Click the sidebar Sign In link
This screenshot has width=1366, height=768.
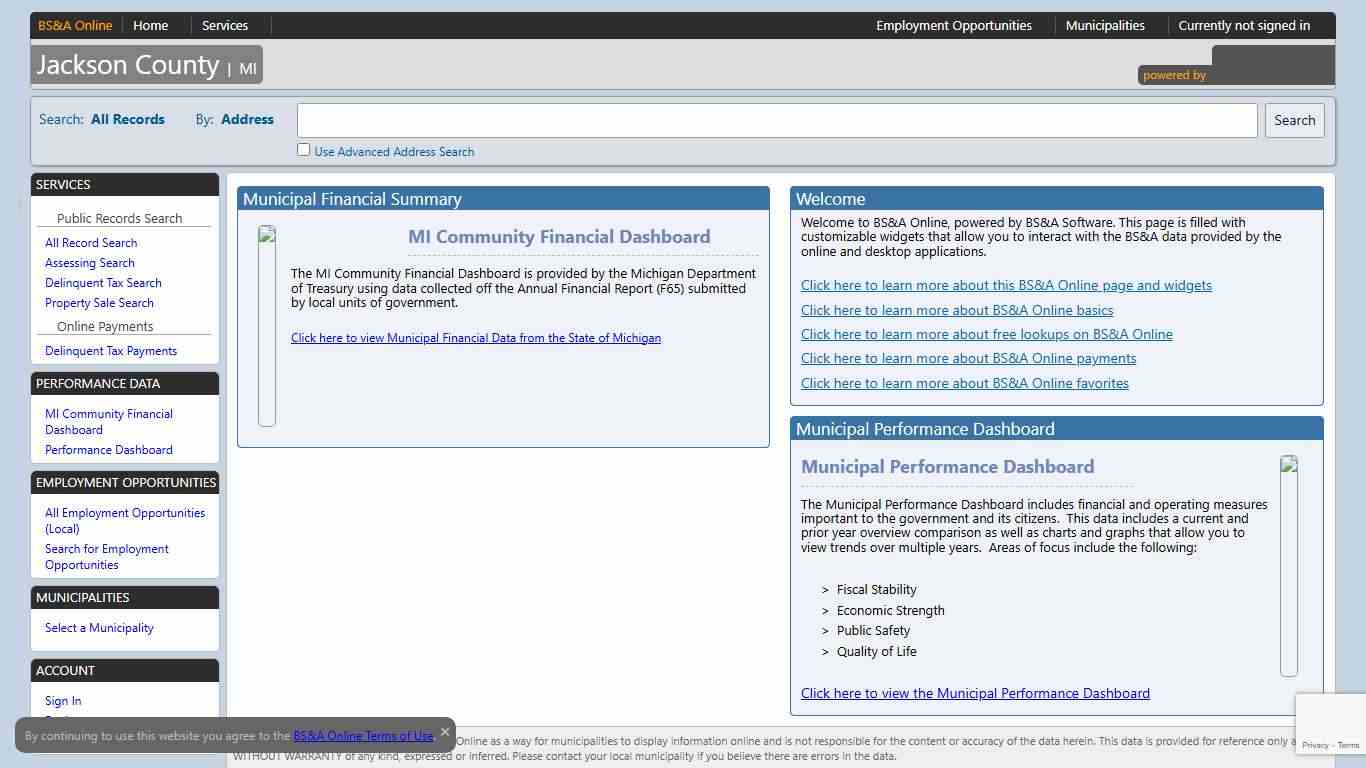pos(63,701)
